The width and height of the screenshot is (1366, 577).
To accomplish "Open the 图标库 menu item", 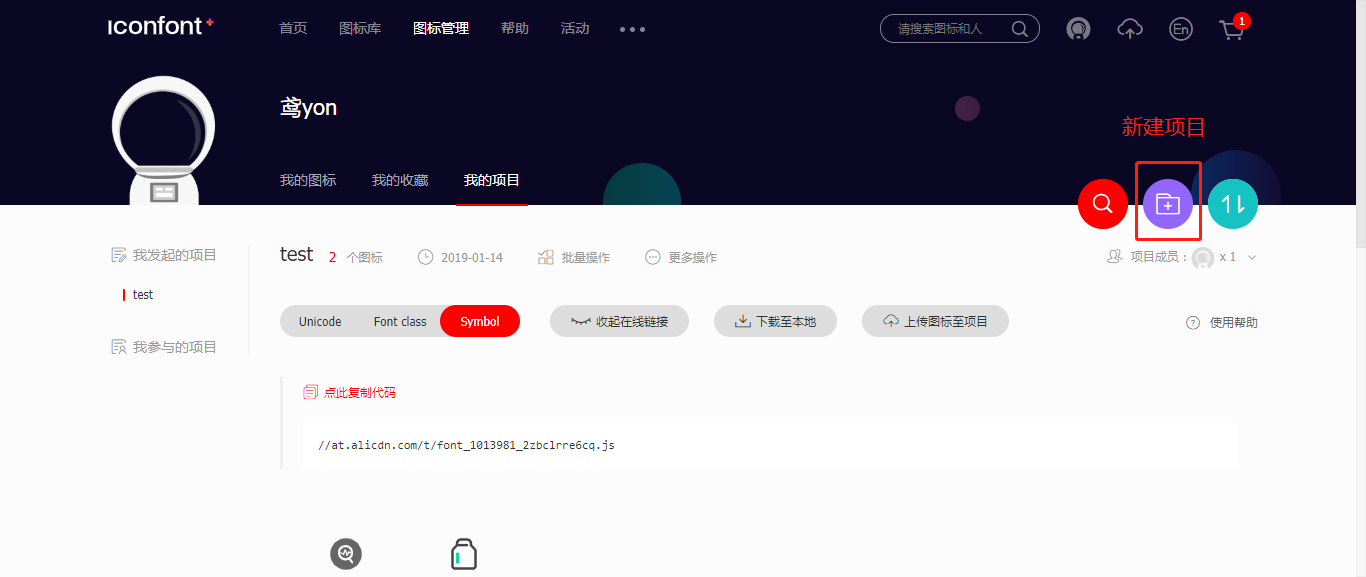I will tap(360, 28).
